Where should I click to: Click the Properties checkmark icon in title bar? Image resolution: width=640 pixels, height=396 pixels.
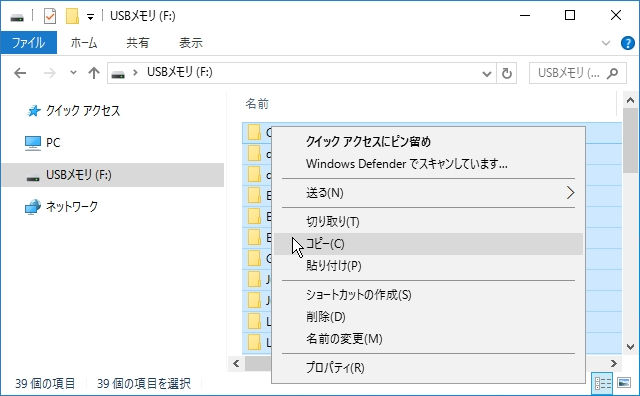50,16
